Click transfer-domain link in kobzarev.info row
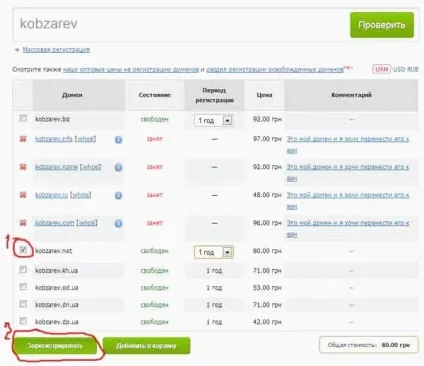Image resolution: width=424 pixels, height=366 pixels. tap(348, 145)
